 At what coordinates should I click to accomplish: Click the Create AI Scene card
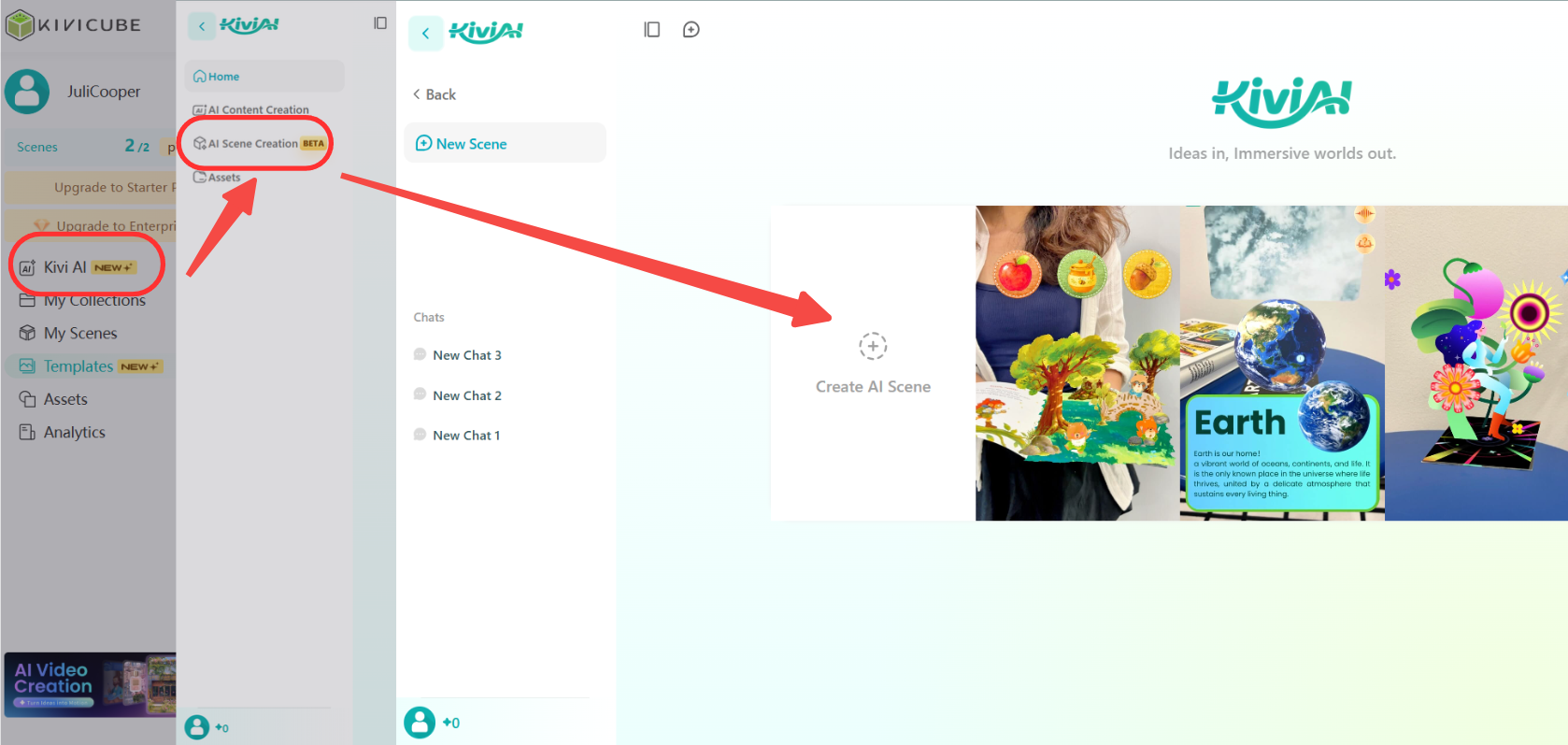[x=873, y=363]
